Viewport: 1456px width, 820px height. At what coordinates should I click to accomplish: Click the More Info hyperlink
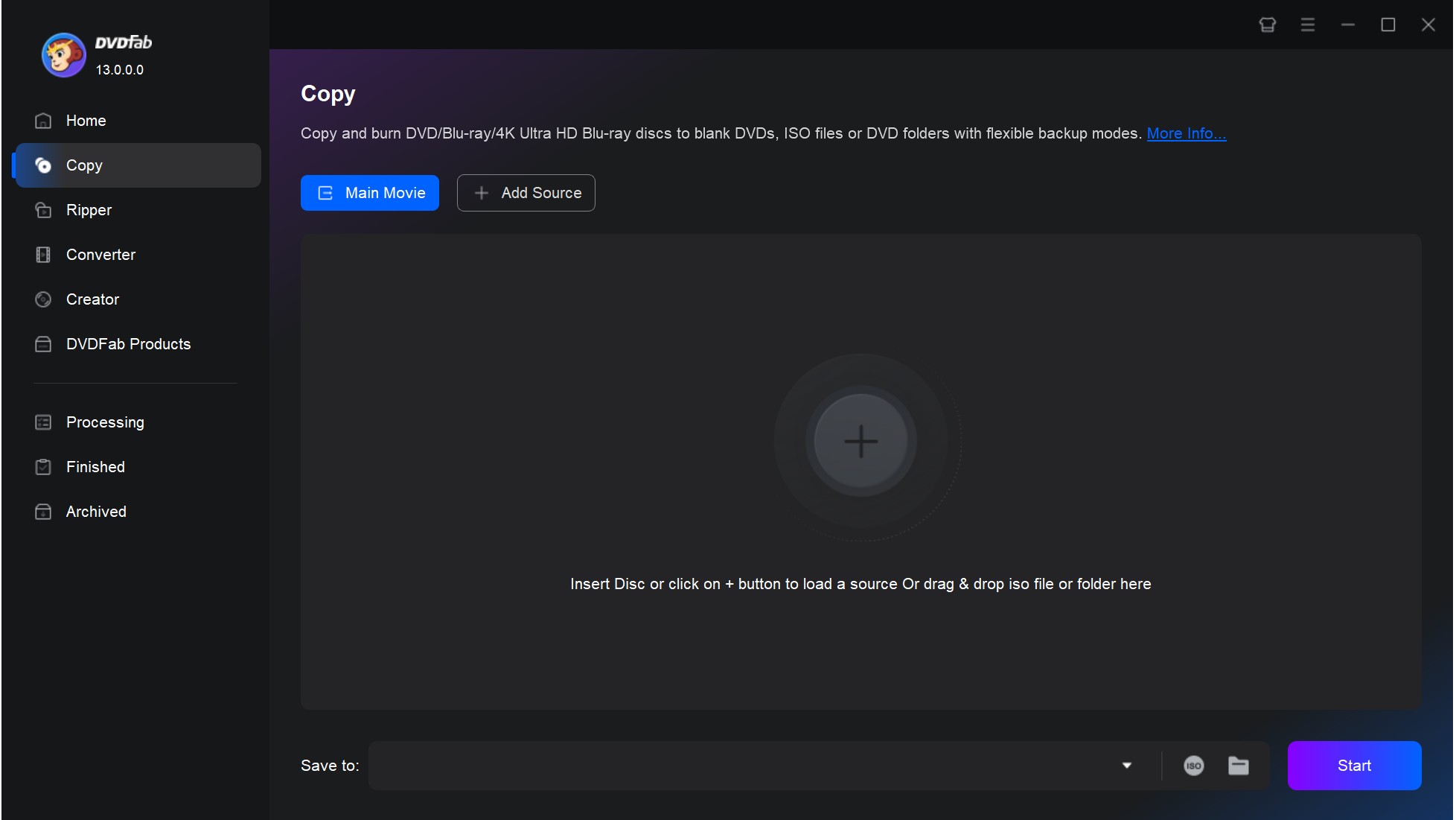(x=1184, y=132)
